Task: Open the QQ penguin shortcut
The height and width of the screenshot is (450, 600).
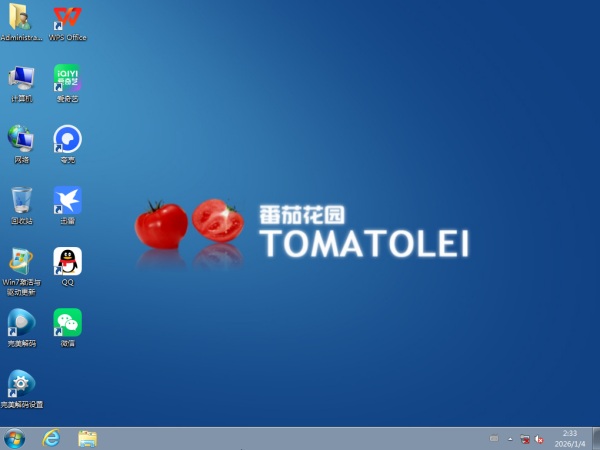Action: tap(67, 262)
